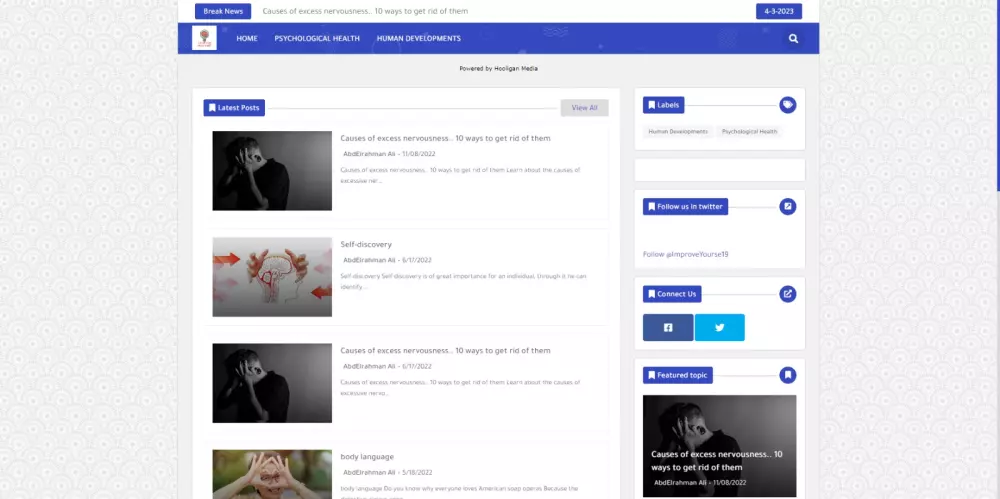Click the Connect Us heading
This screenshot has width=1000, height=499.
pyautogui.click(x=672, y=294)
